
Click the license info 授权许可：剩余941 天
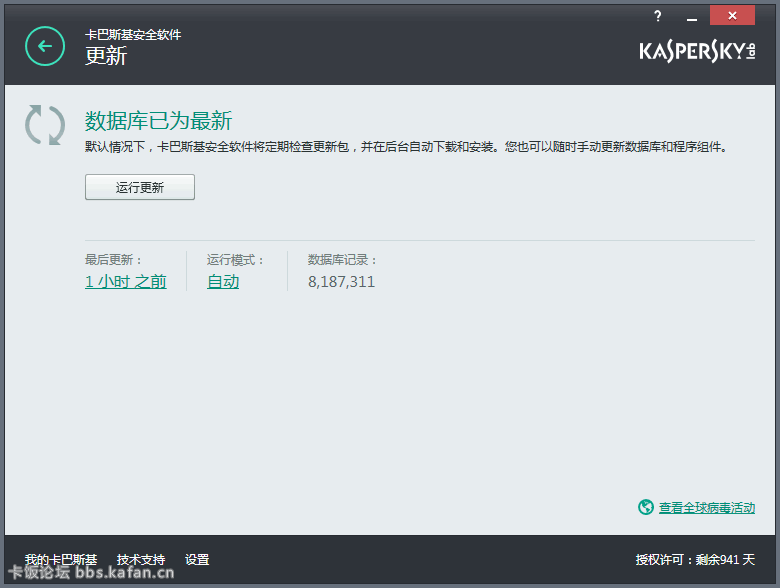click(x=695, y=560)
